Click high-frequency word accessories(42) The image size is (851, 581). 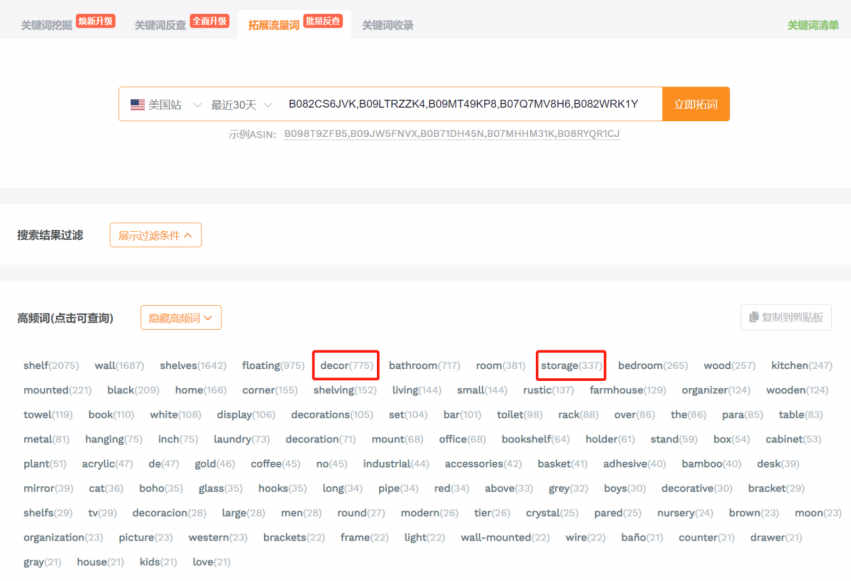(x=483, y=463)
